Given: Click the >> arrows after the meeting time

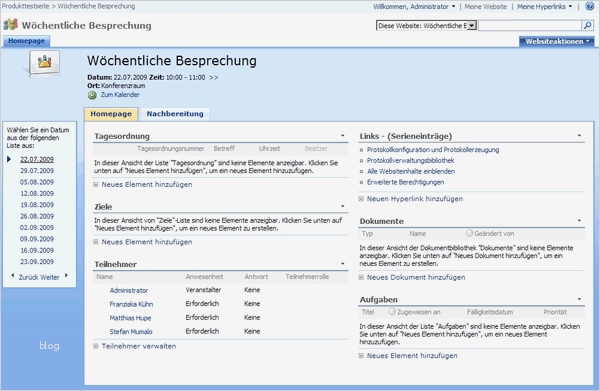Looking at the screenshot, I should [x=214, y=77].
